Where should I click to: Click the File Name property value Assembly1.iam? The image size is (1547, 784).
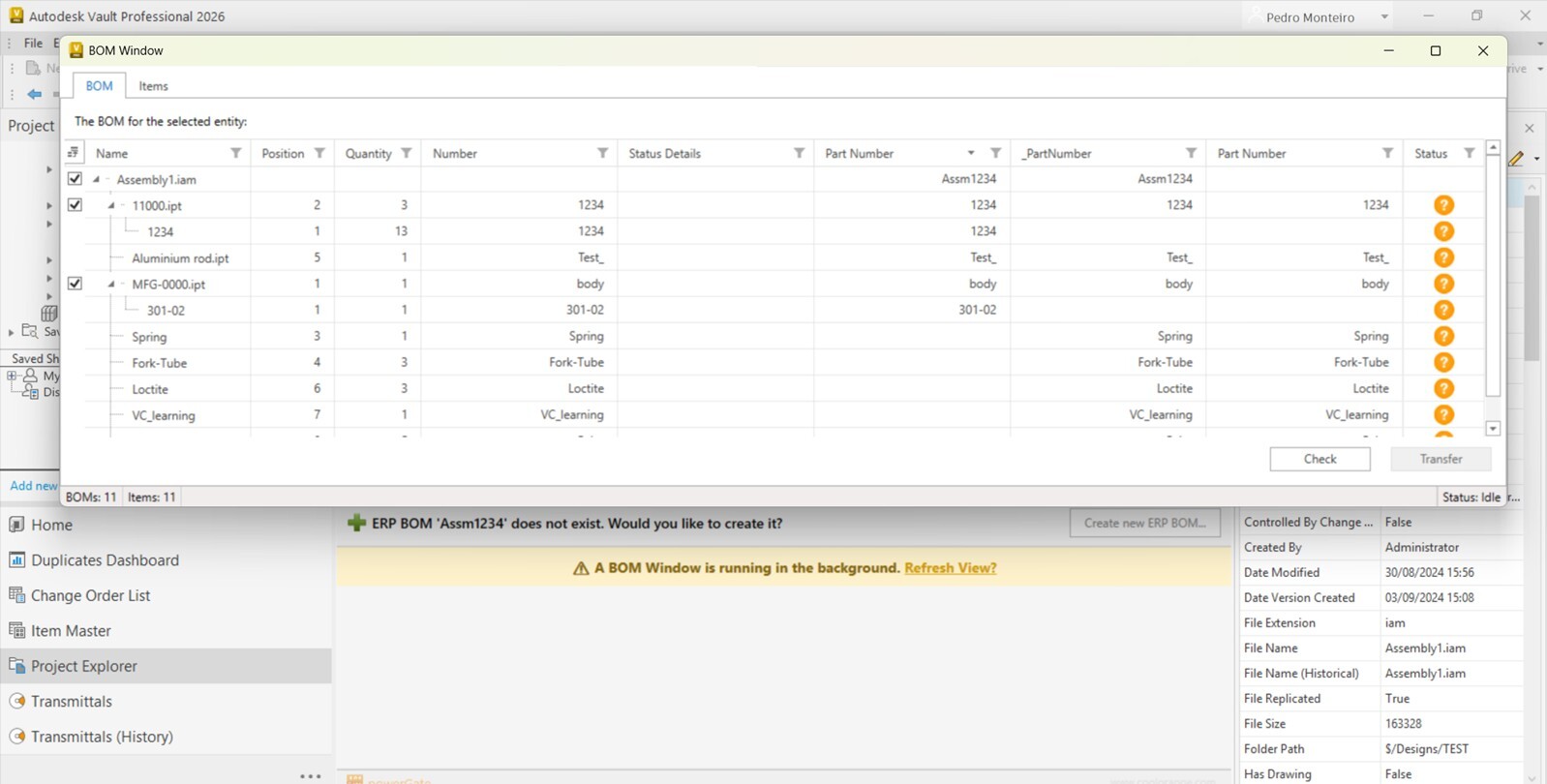point(1425,648)
